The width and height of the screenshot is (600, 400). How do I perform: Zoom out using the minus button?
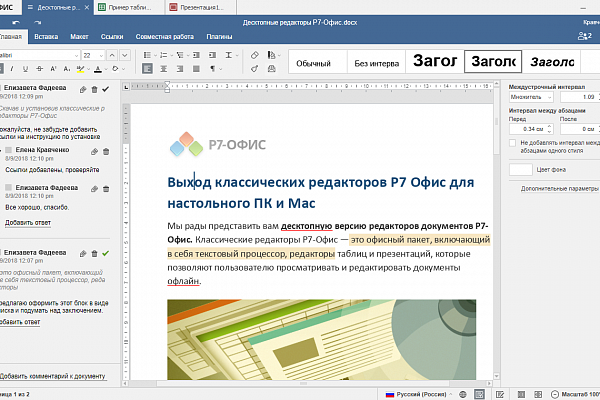(x=555, y=394)
